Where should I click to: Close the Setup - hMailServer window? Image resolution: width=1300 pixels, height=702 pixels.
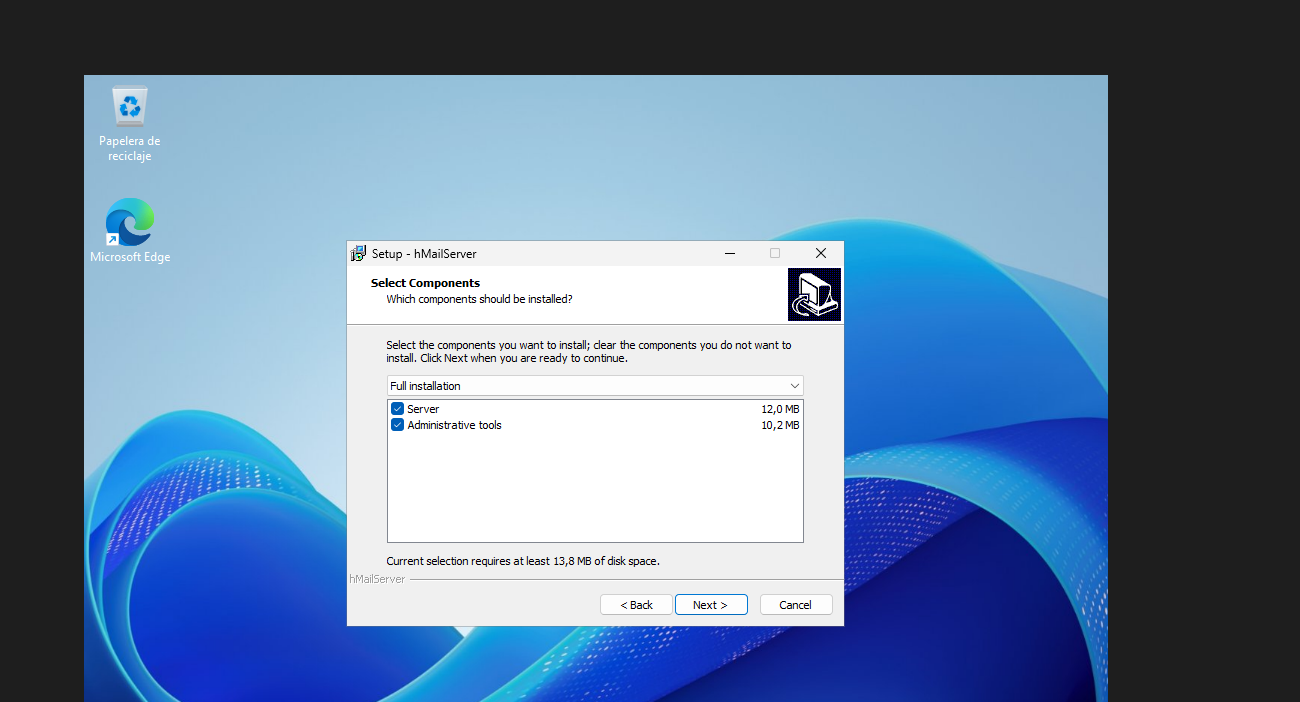pyautogui.click(x=821, y=254)
